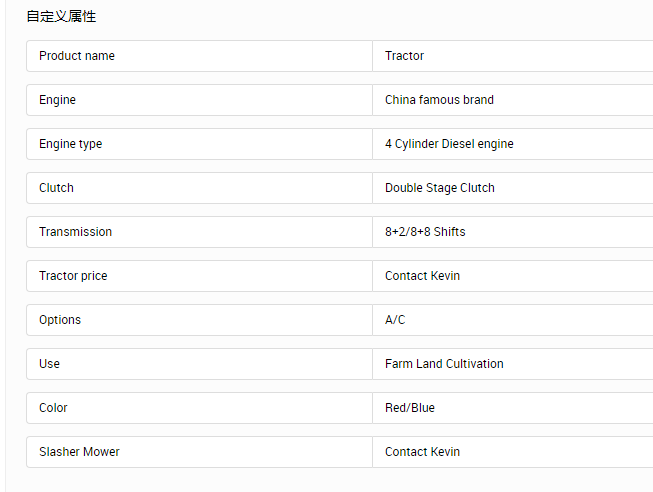Edit Contact Kevin value for Tractor price

click(x=513, y=276)
